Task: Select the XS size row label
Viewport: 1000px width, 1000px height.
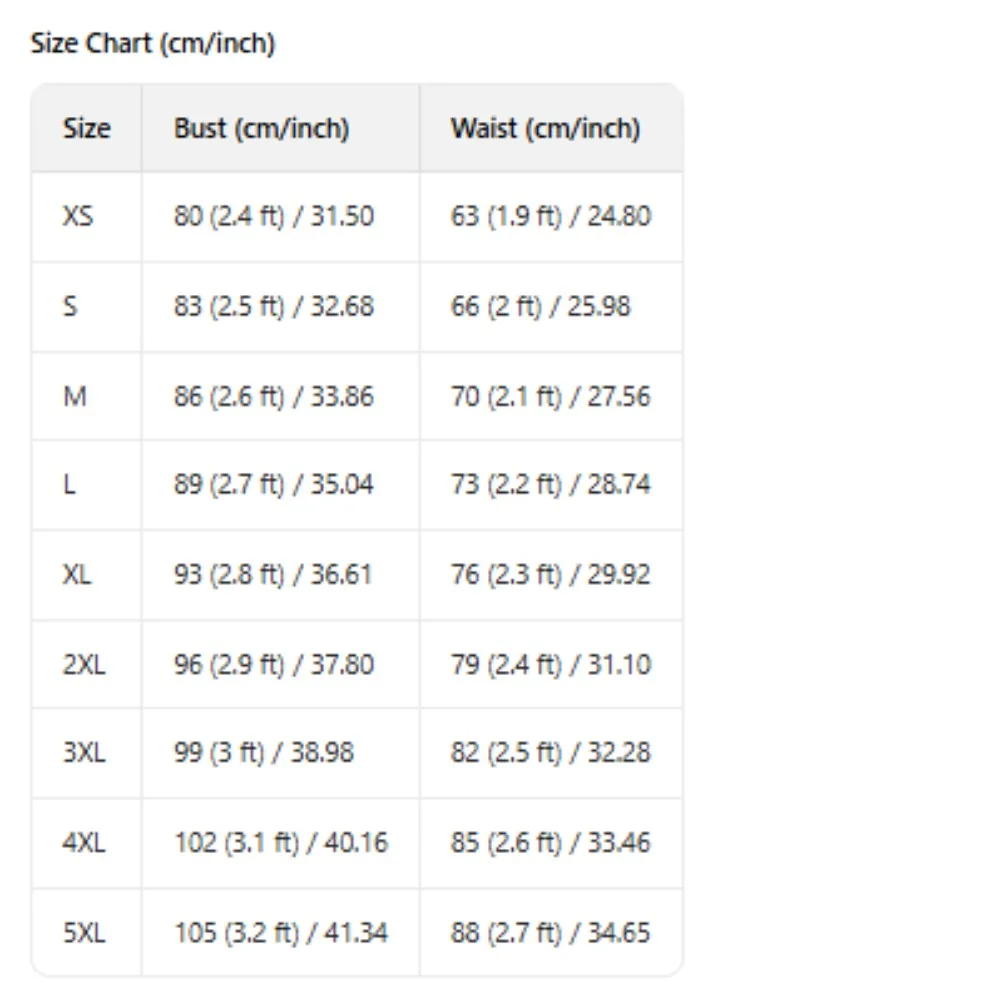Action: coord(78,217)
